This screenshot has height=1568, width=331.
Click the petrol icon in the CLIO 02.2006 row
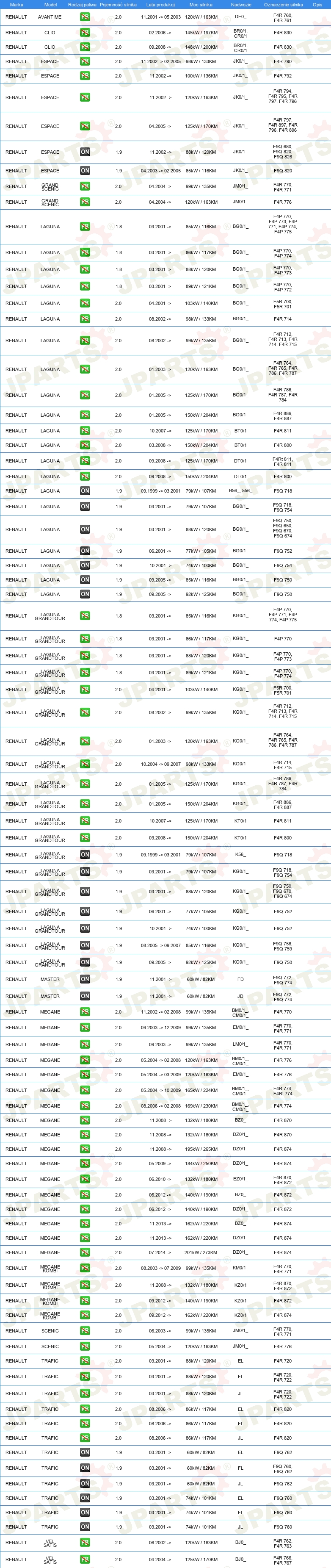pos(85,32)
